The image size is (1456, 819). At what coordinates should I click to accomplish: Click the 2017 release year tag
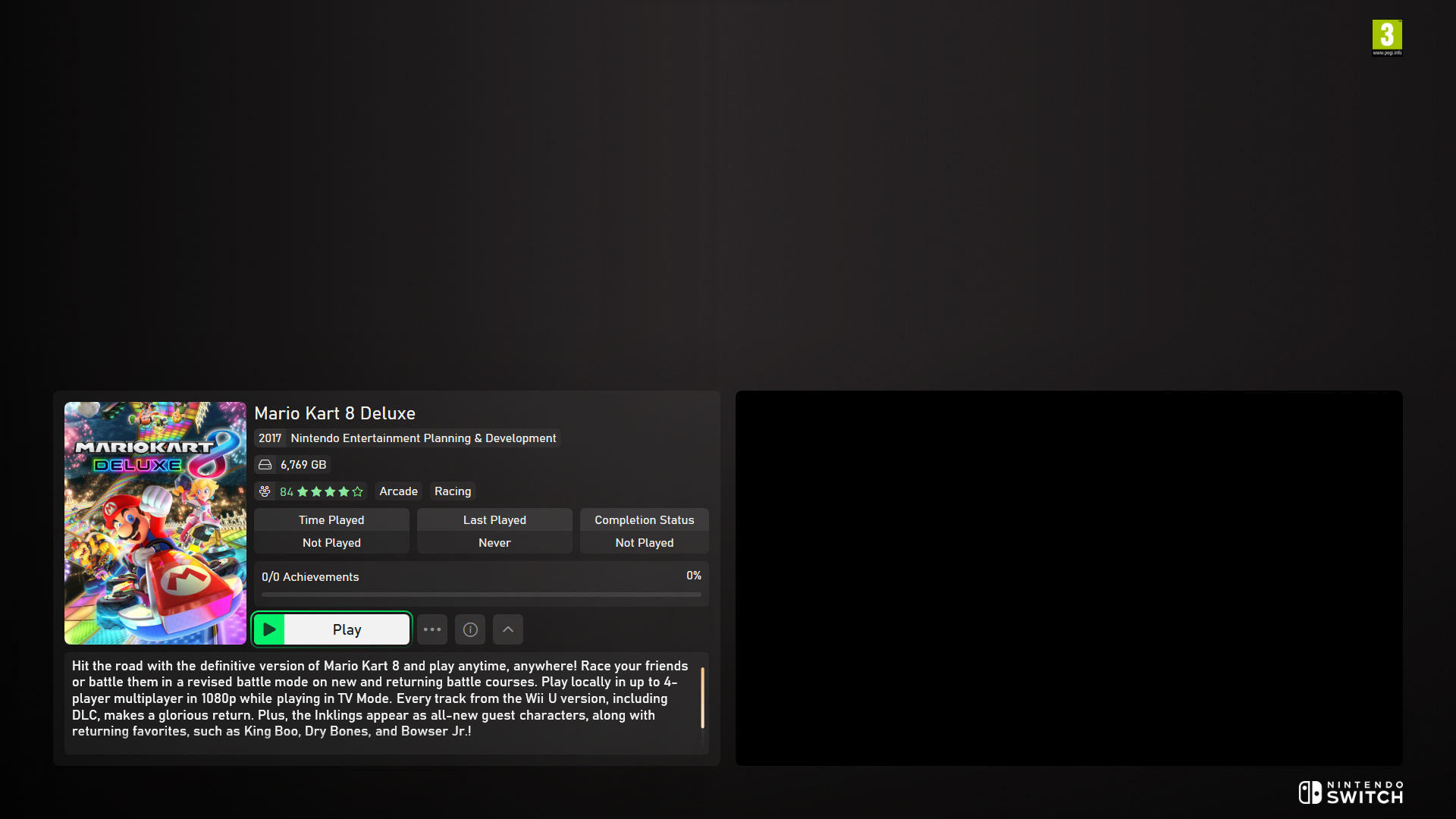tap(270, 438)
